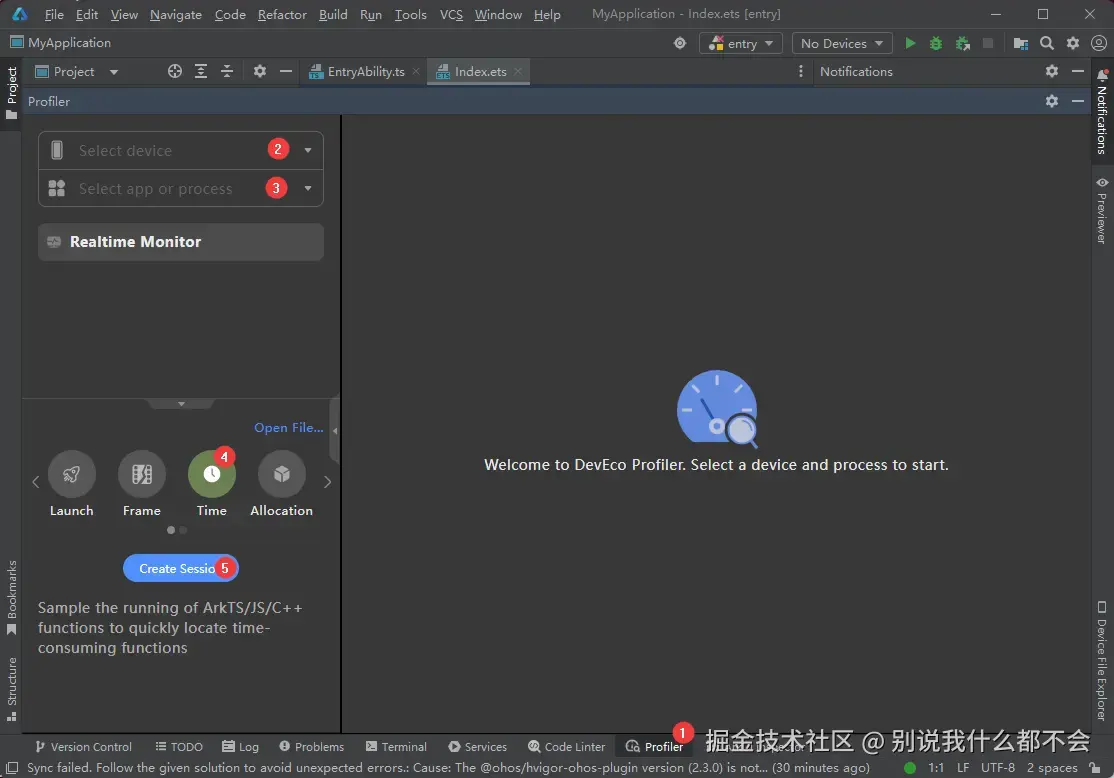Click the locate target icon beside entry
The image size is (1114, 778).
click(680, 43)
